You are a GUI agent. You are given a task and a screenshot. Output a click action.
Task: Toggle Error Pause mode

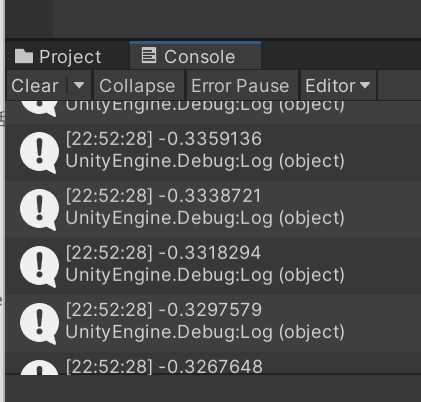(240, 86)
